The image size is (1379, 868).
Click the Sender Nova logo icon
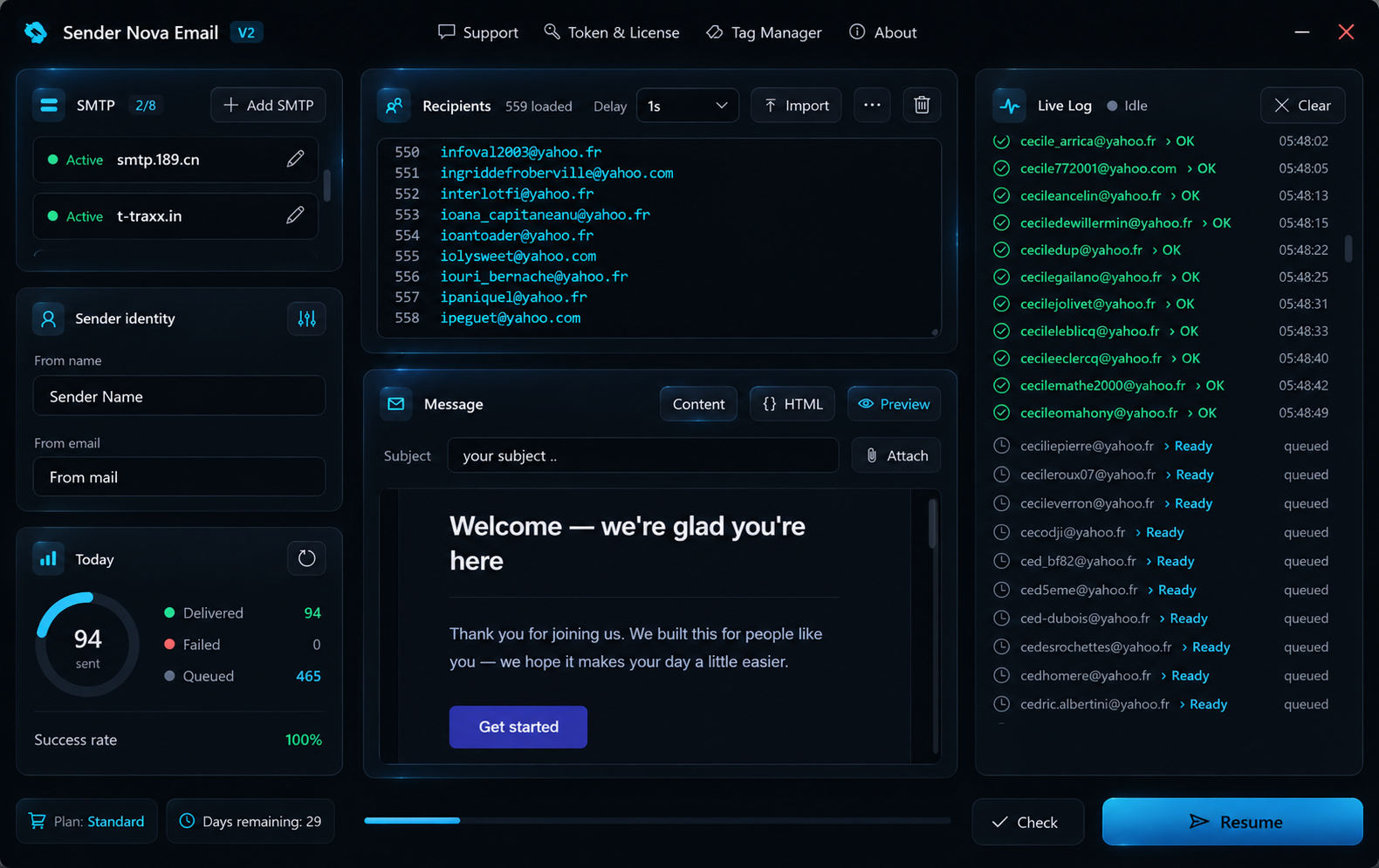(36, 32)
